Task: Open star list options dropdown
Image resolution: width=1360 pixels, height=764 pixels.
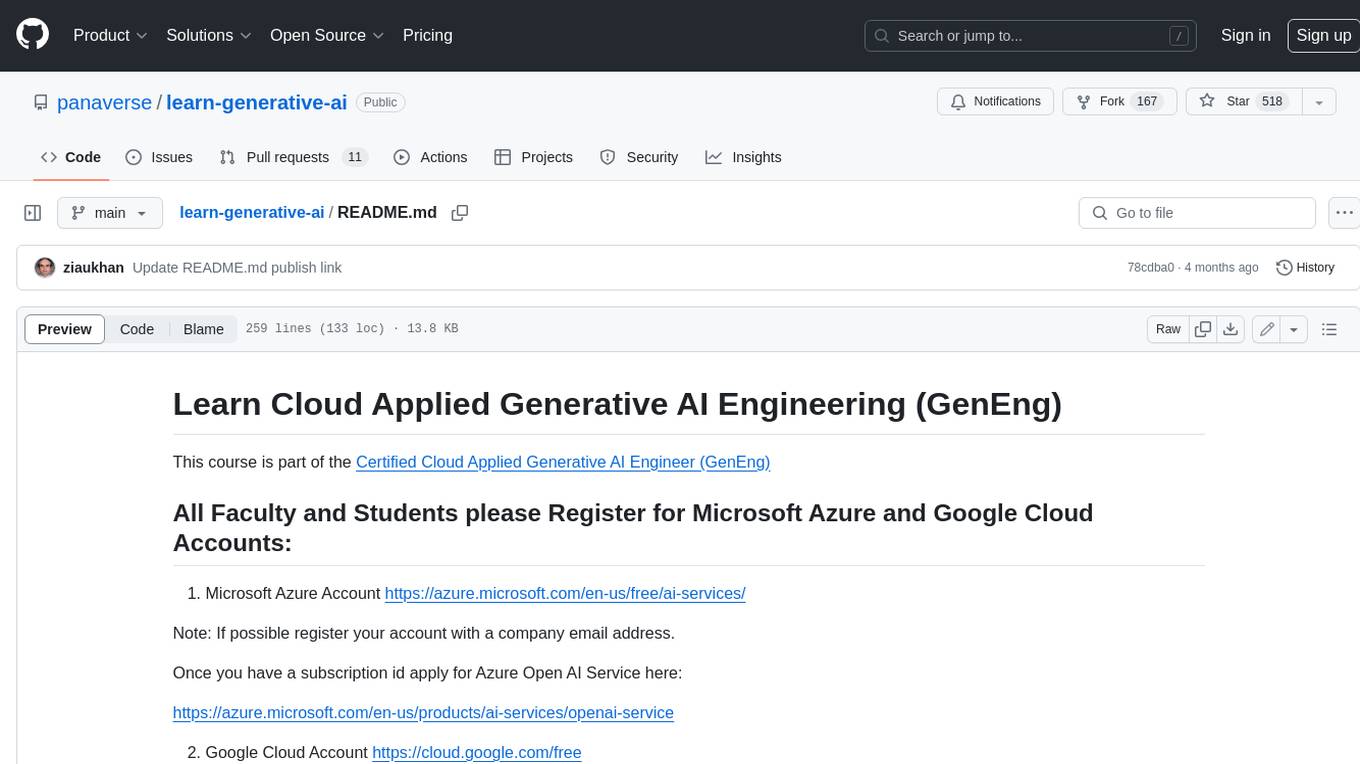Action: click(x=1319, y=102)
